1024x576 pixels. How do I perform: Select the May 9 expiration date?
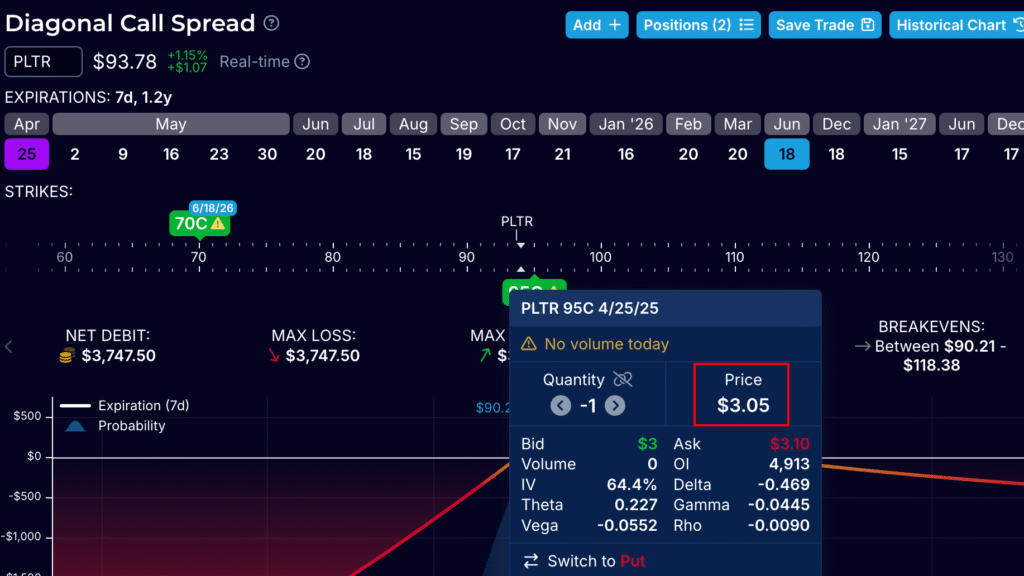123,154
